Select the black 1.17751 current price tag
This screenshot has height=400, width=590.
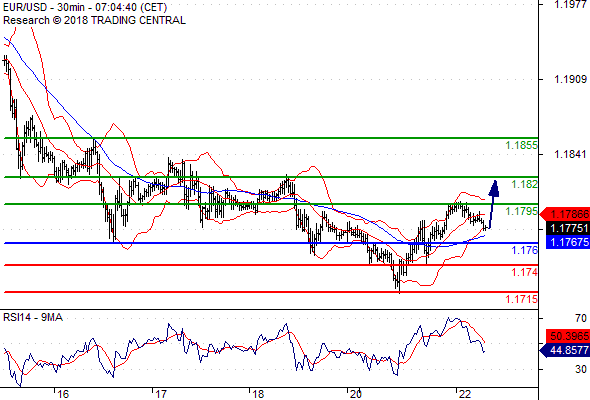(568, 228)
